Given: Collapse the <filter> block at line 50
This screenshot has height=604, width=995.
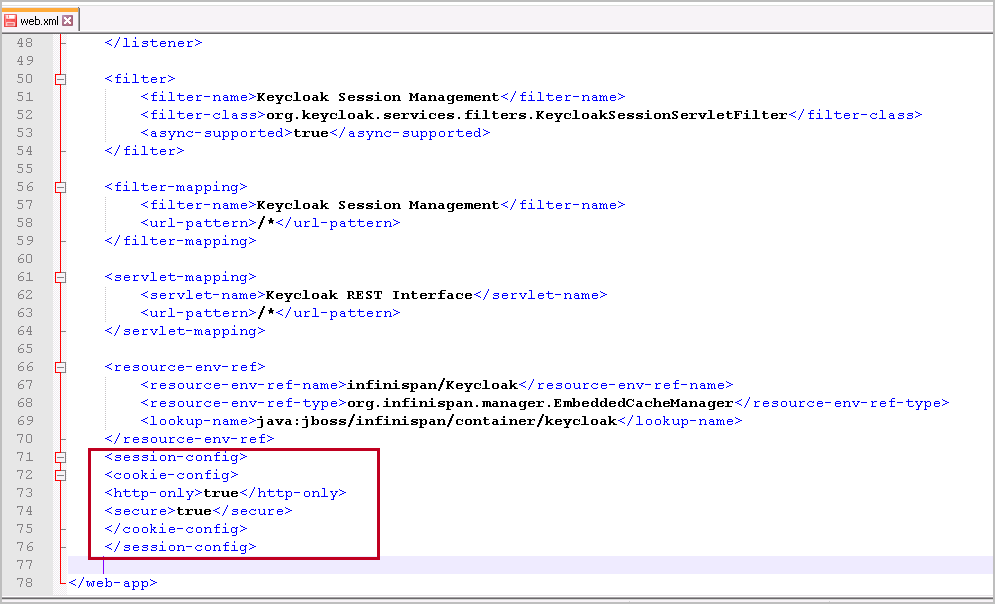Looking at the screenshot, I should (x=60, y=79).
